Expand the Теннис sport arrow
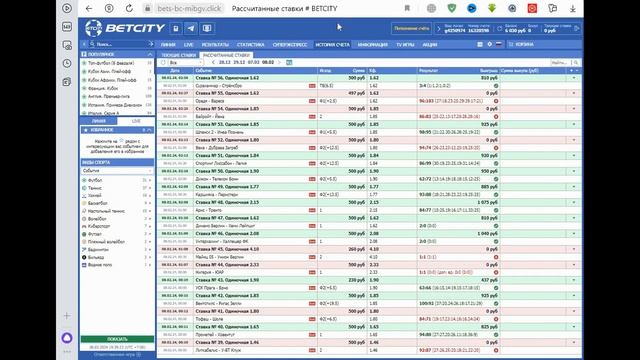The height and width of the screenshot is (360, 640). [150, 188]
